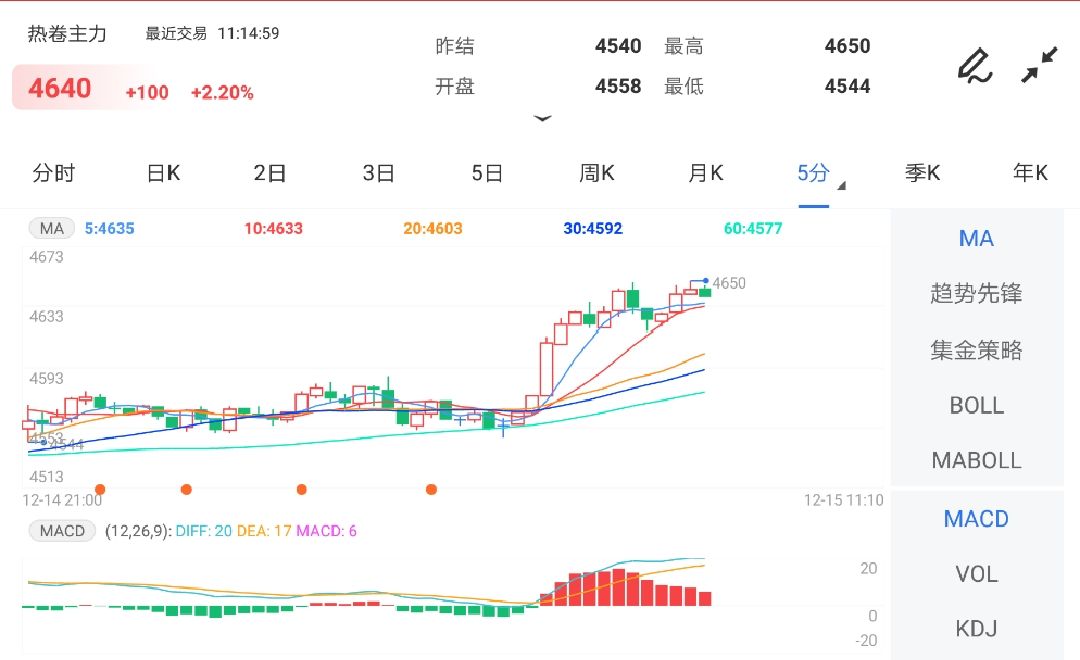Screen dimensions: 1080x660
Task: Click the MACD: 6 readout
Action: [326, 530]
